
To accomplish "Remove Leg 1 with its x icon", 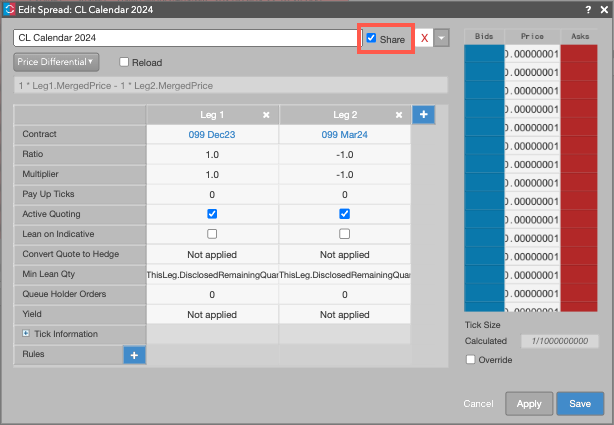I will tap(266, 115).
